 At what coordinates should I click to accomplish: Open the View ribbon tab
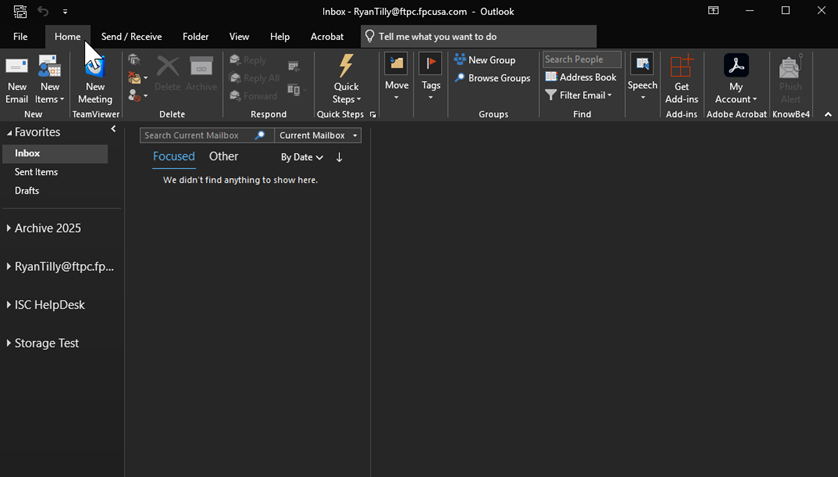tap(239, 36)
